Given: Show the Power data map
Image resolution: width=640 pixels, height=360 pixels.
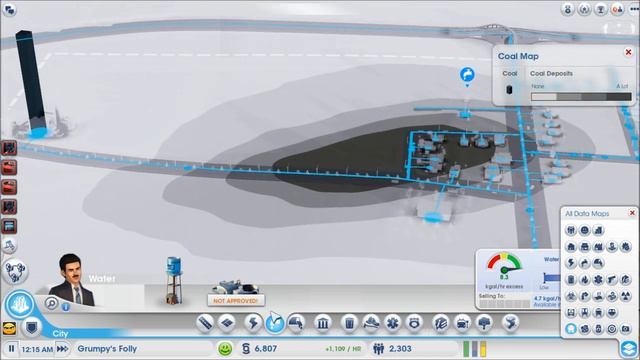Looking at the screenshot, I should tap(571, 263).
